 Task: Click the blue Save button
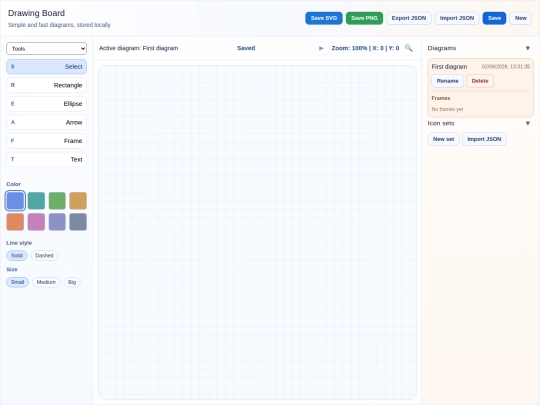tap(494, 18)
